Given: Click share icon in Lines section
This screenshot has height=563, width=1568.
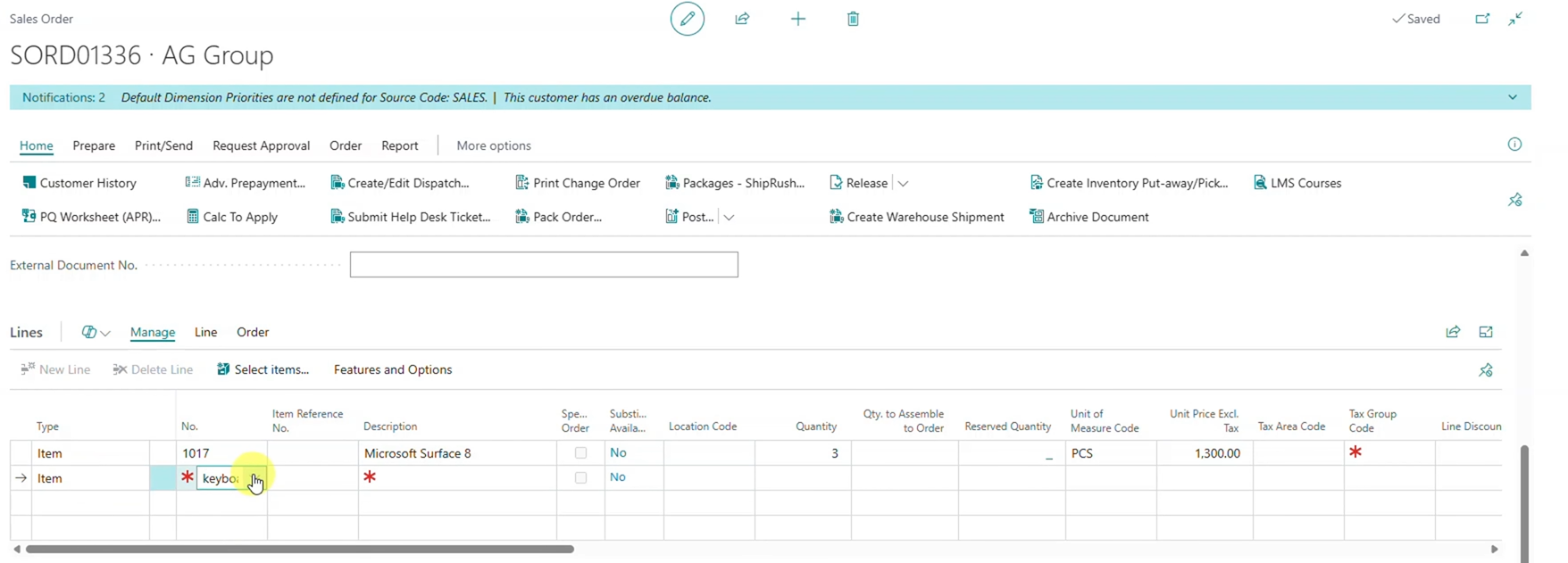Looking at the screenshot, I should pos(1453,332).
